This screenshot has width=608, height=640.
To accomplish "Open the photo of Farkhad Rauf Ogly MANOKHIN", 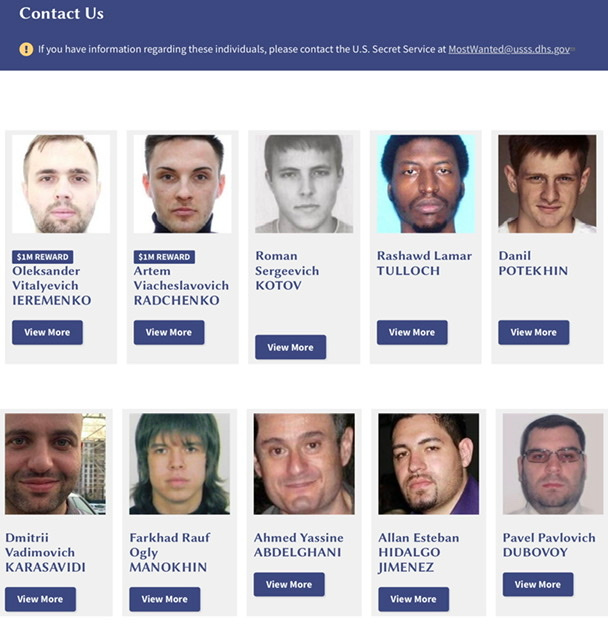I will [x=180, y=464].
